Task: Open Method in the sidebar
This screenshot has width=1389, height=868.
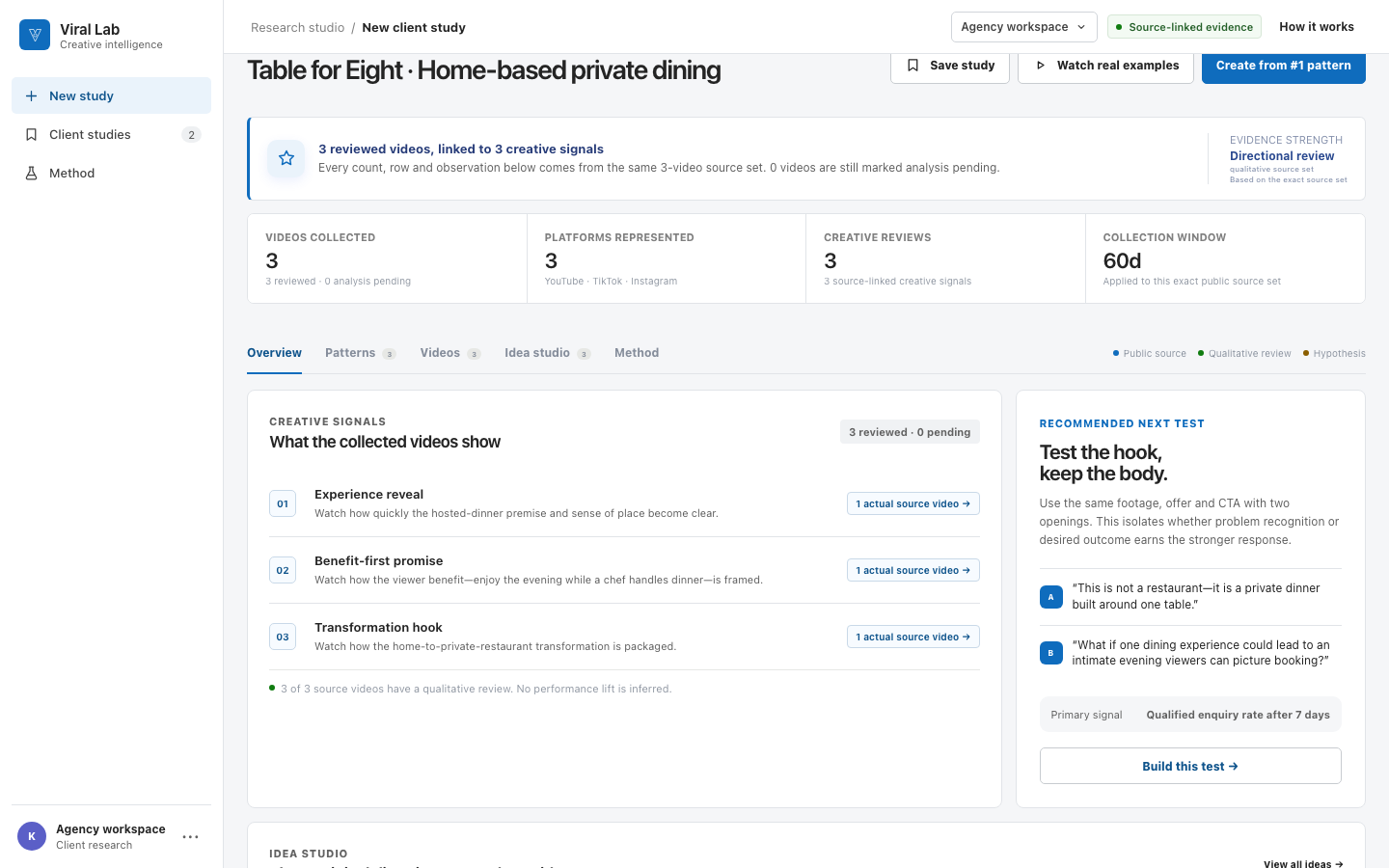Action: (x=111, y=174)
